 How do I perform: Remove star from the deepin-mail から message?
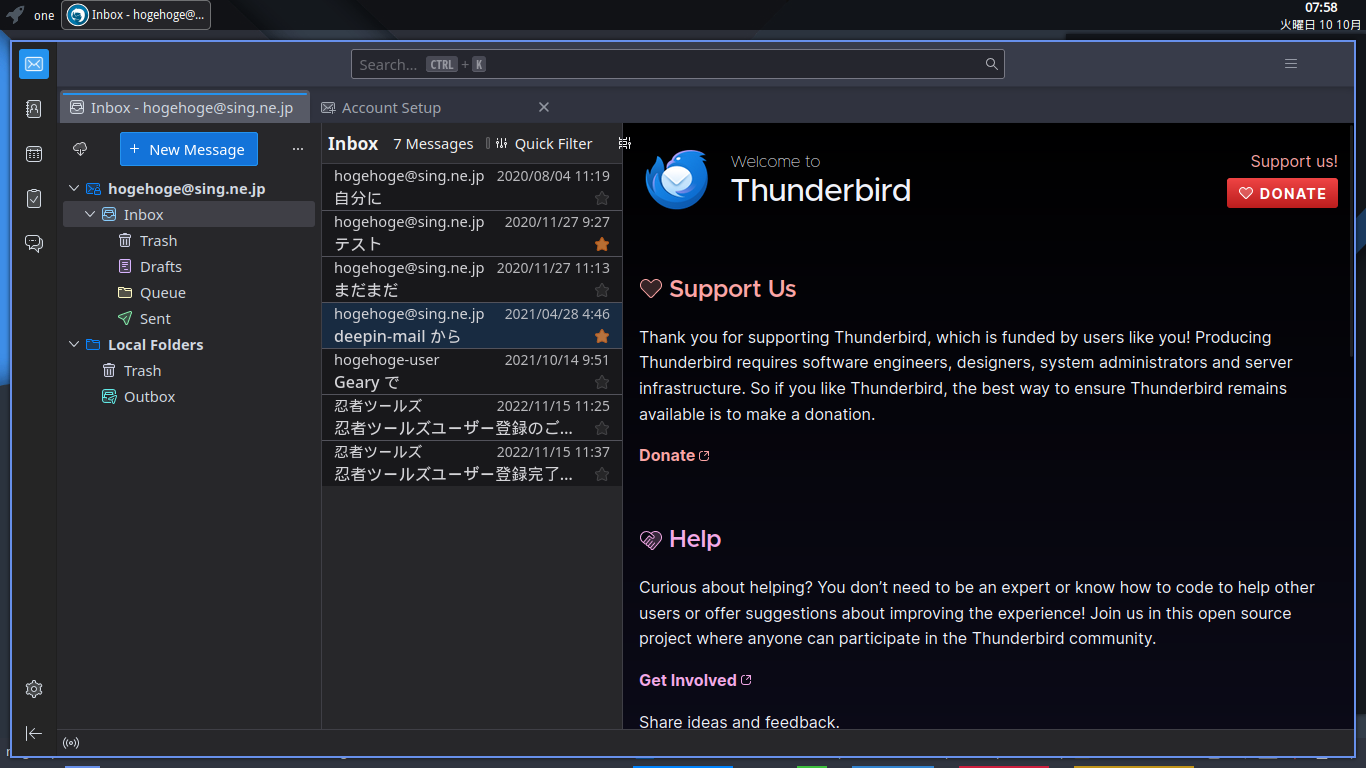[602, 336]
